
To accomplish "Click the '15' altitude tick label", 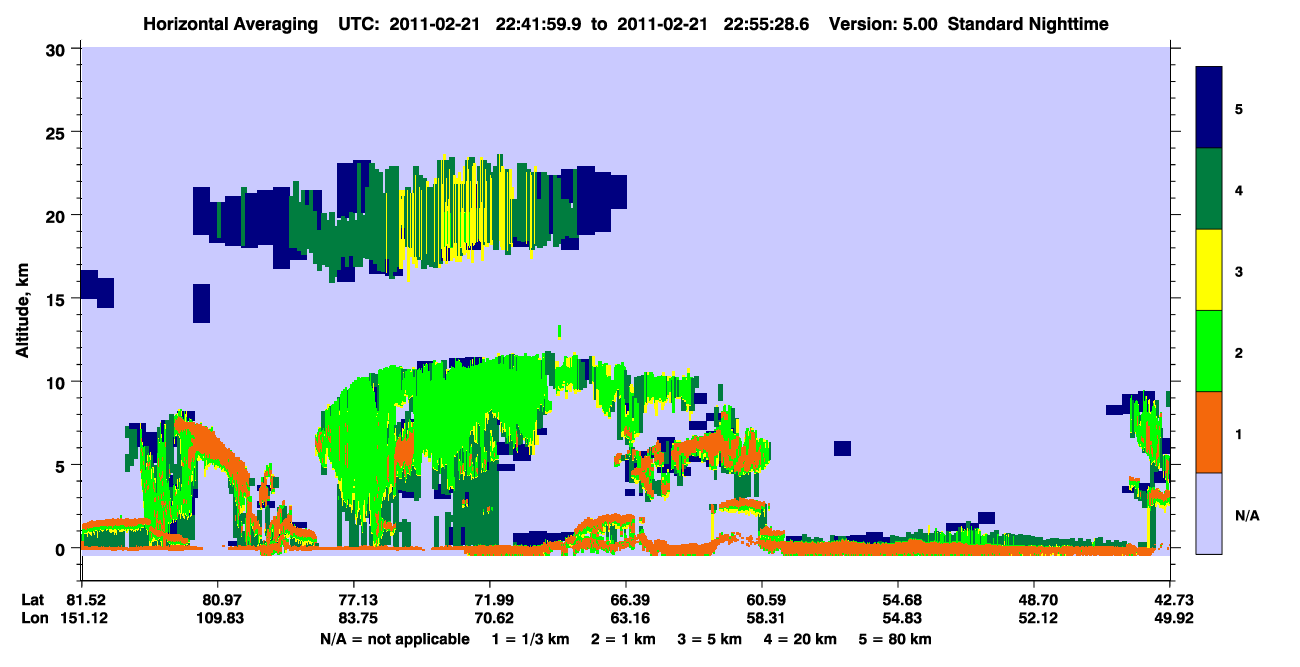I will coord(58,299).
